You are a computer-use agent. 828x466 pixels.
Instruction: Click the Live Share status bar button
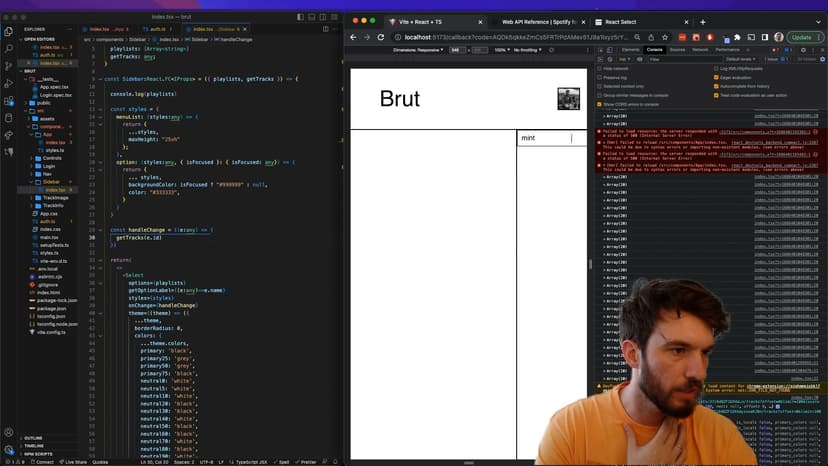point(74,462)
